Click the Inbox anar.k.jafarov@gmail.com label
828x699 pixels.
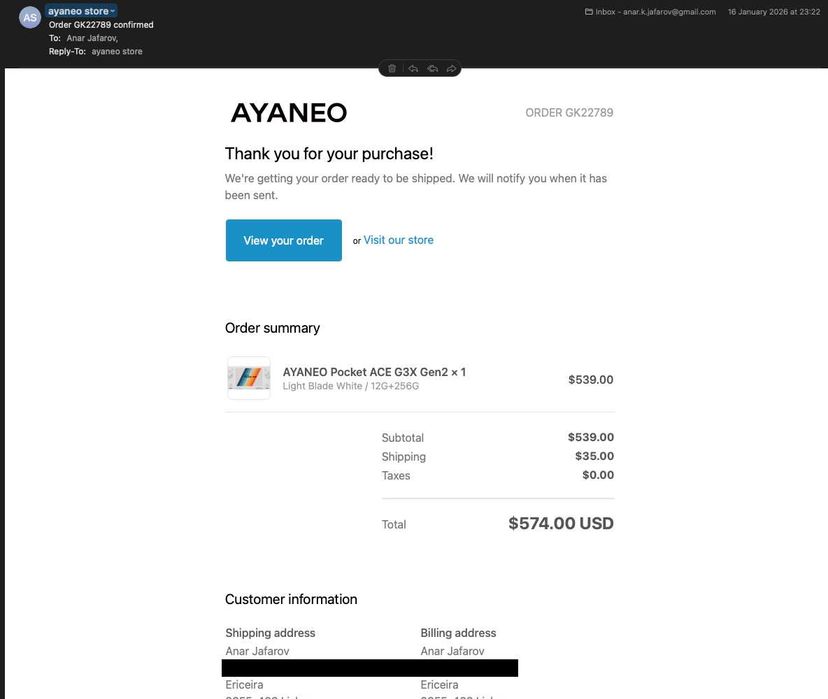pyautogui.click(x=655, y=12)
